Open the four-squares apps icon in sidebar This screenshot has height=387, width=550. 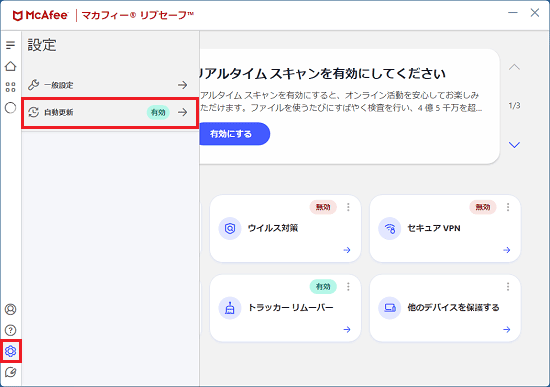[x=11, y=87]
